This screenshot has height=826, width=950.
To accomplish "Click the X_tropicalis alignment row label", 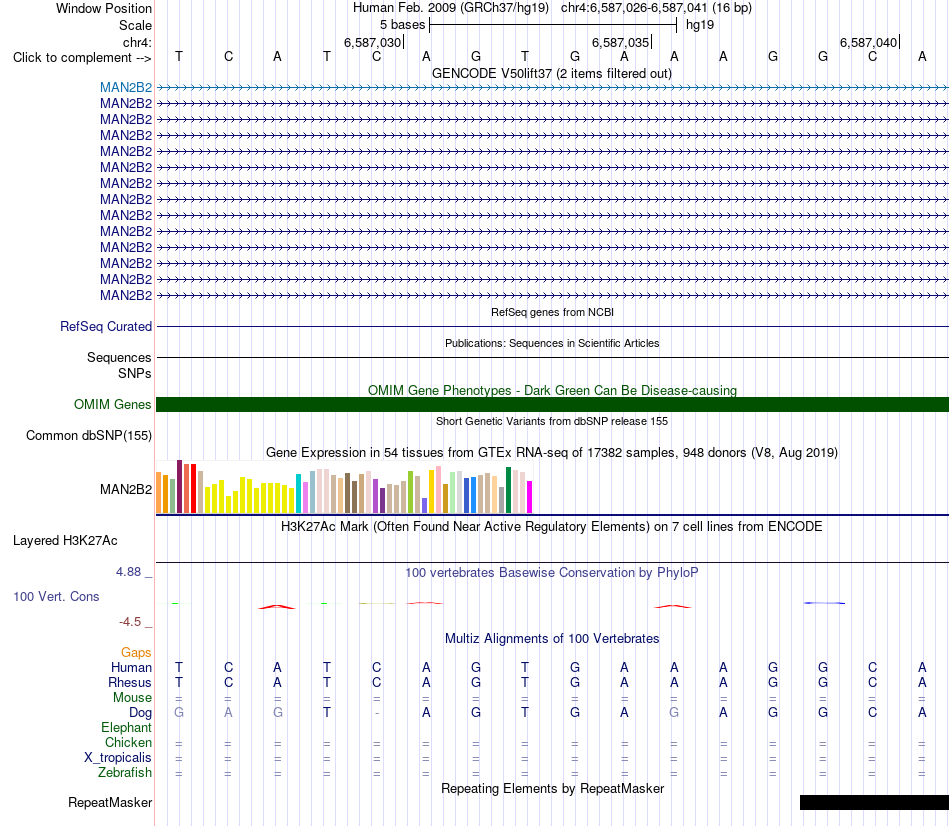I will pos(118,758).
